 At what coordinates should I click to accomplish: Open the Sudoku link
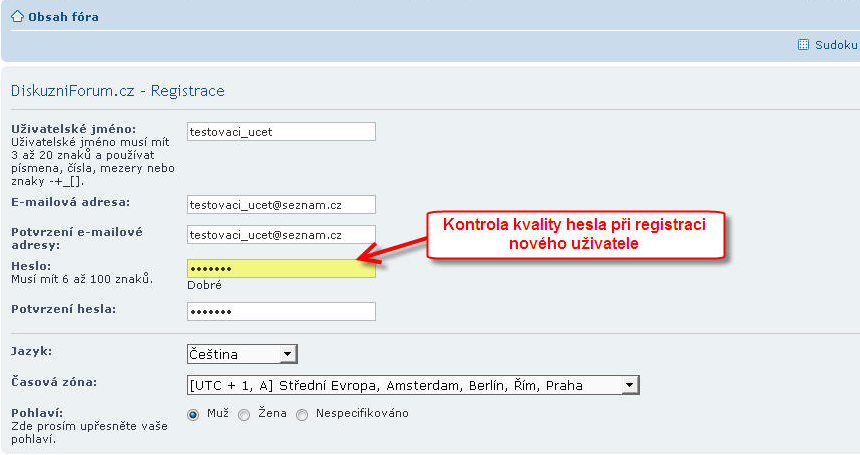(x=836, y=45)
